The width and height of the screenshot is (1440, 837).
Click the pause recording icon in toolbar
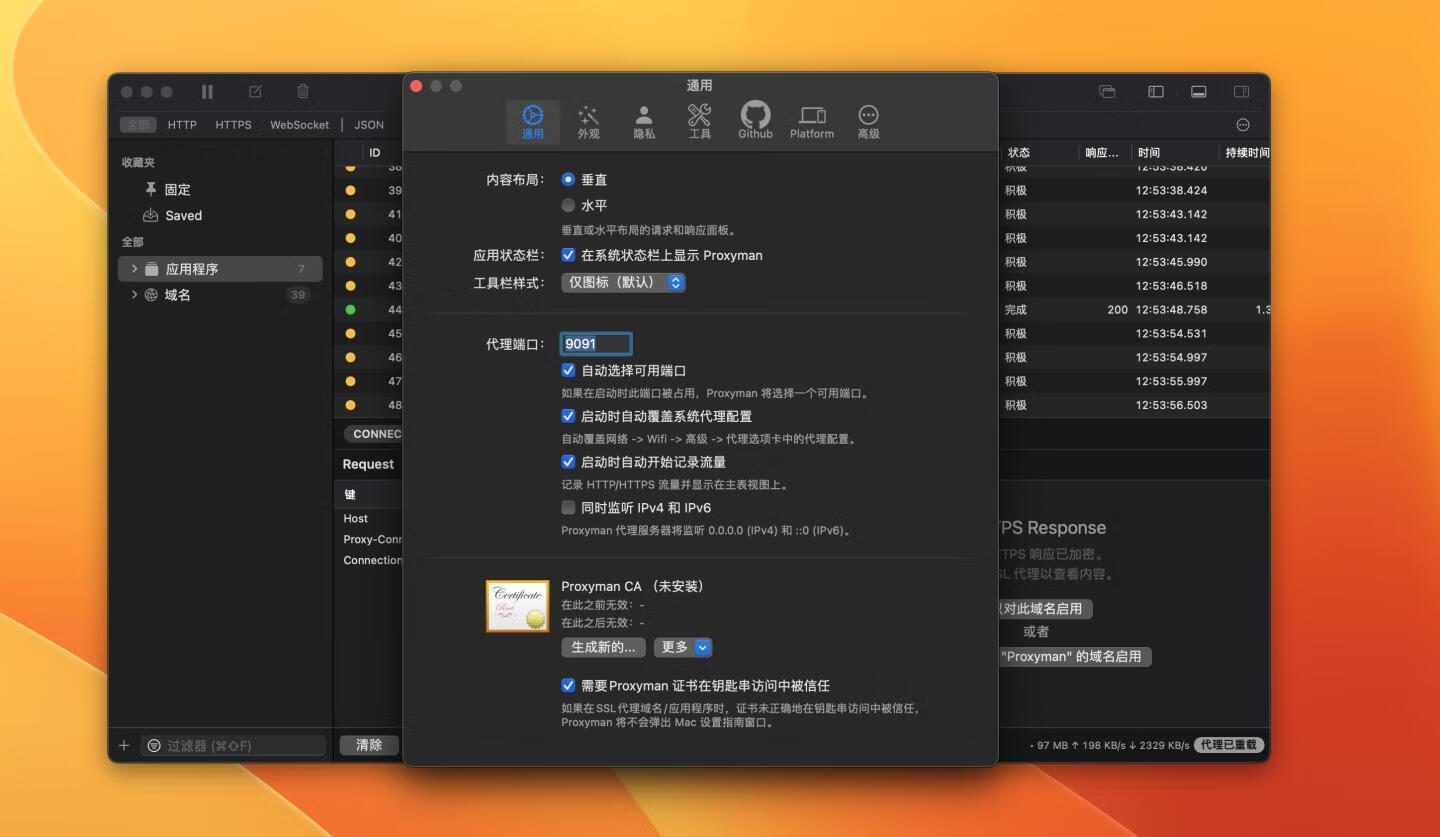207,92
